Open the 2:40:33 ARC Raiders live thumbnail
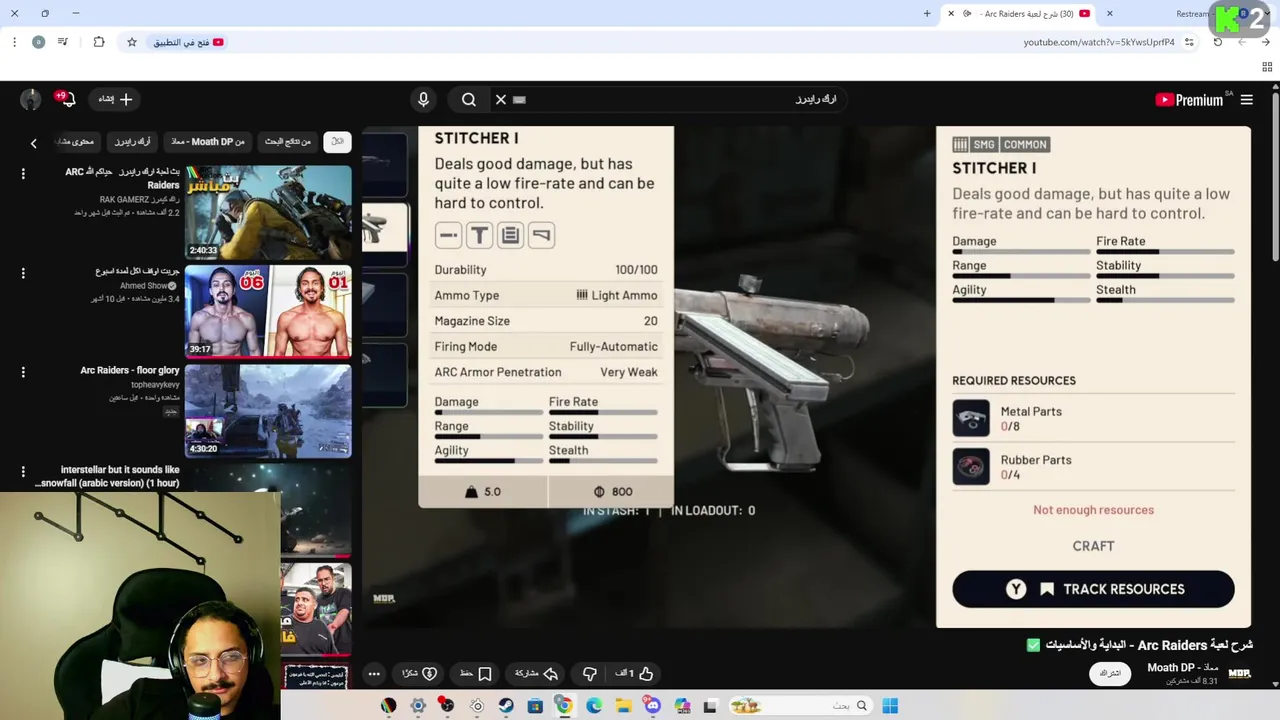Image resolution: width=1280 pixels, height=720 pixels. pos(268,212)
